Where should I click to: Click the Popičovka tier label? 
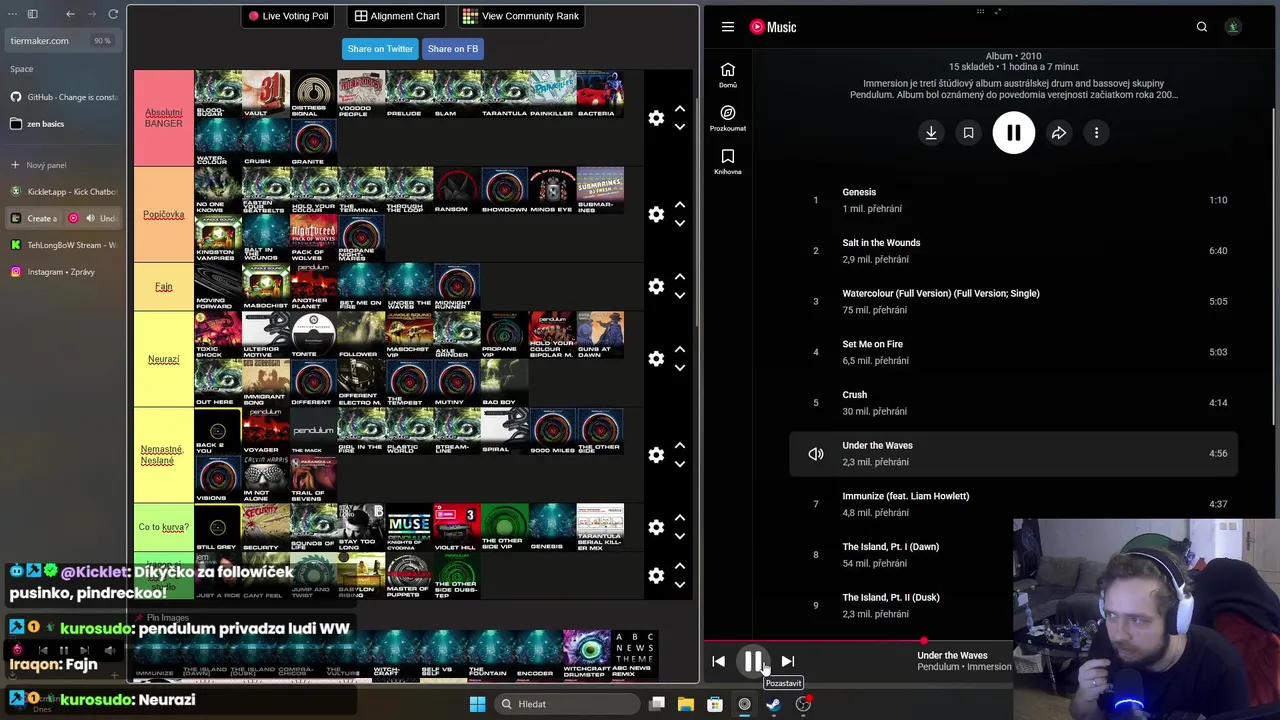pyautogui.click(x=164, y=214)
